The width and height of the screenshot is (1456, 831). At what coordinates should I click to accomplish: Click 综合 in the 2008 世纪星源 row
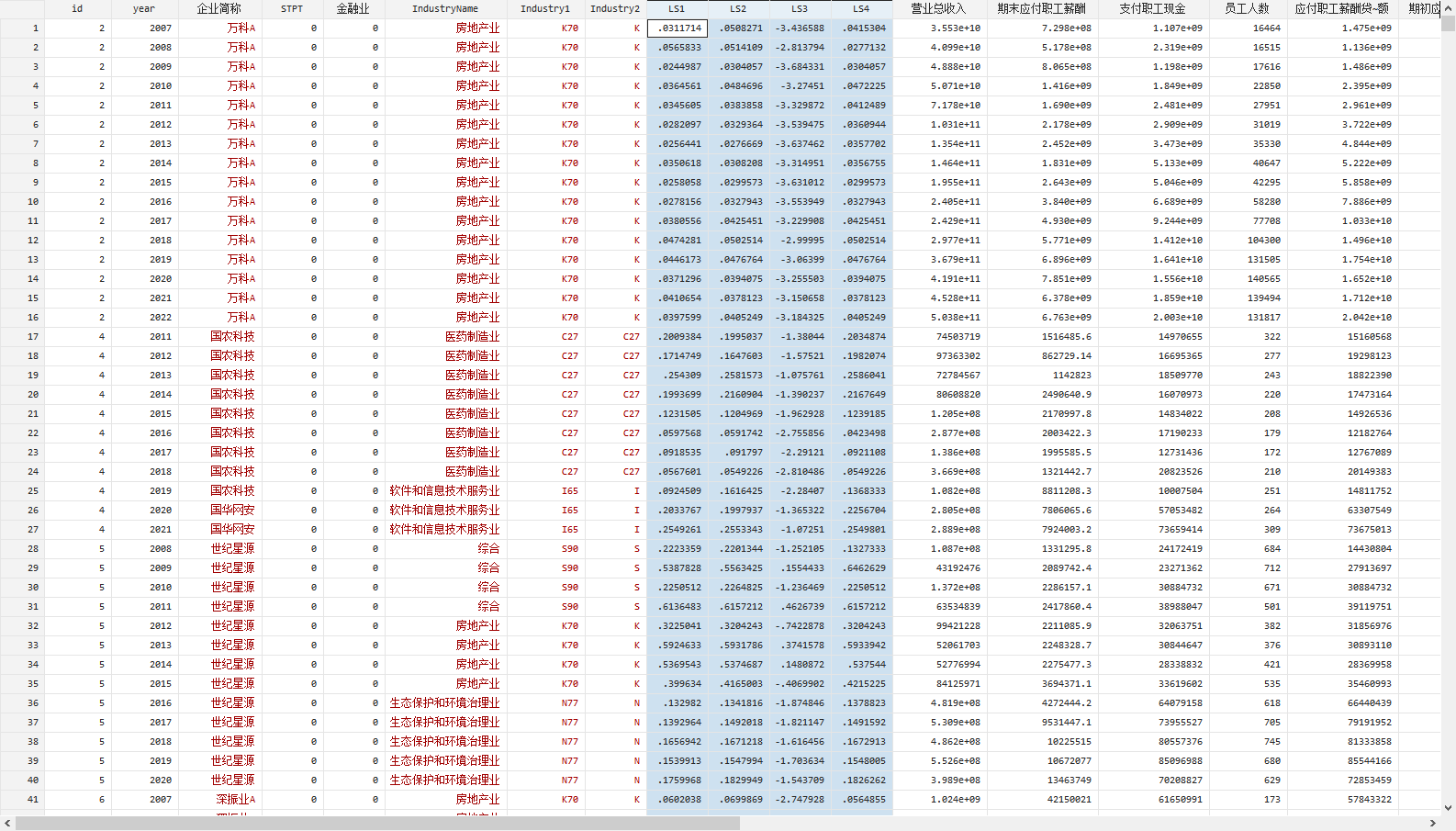point(445,549)
